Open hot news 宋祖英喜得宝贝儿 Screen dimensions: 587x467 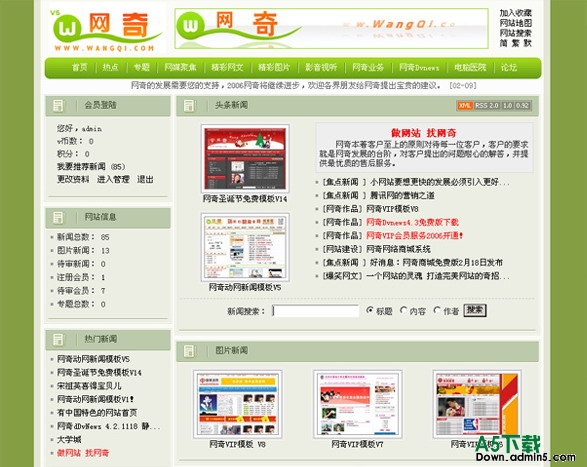point(89,386)
